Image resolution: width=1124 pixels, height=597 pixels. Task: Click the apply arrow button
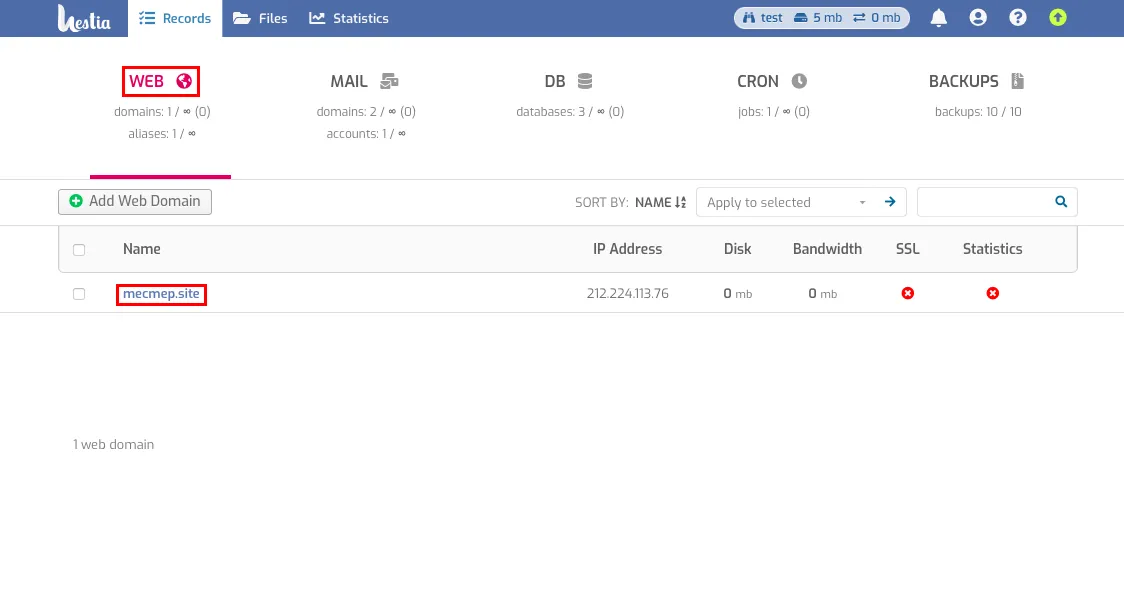pos(890,202)
